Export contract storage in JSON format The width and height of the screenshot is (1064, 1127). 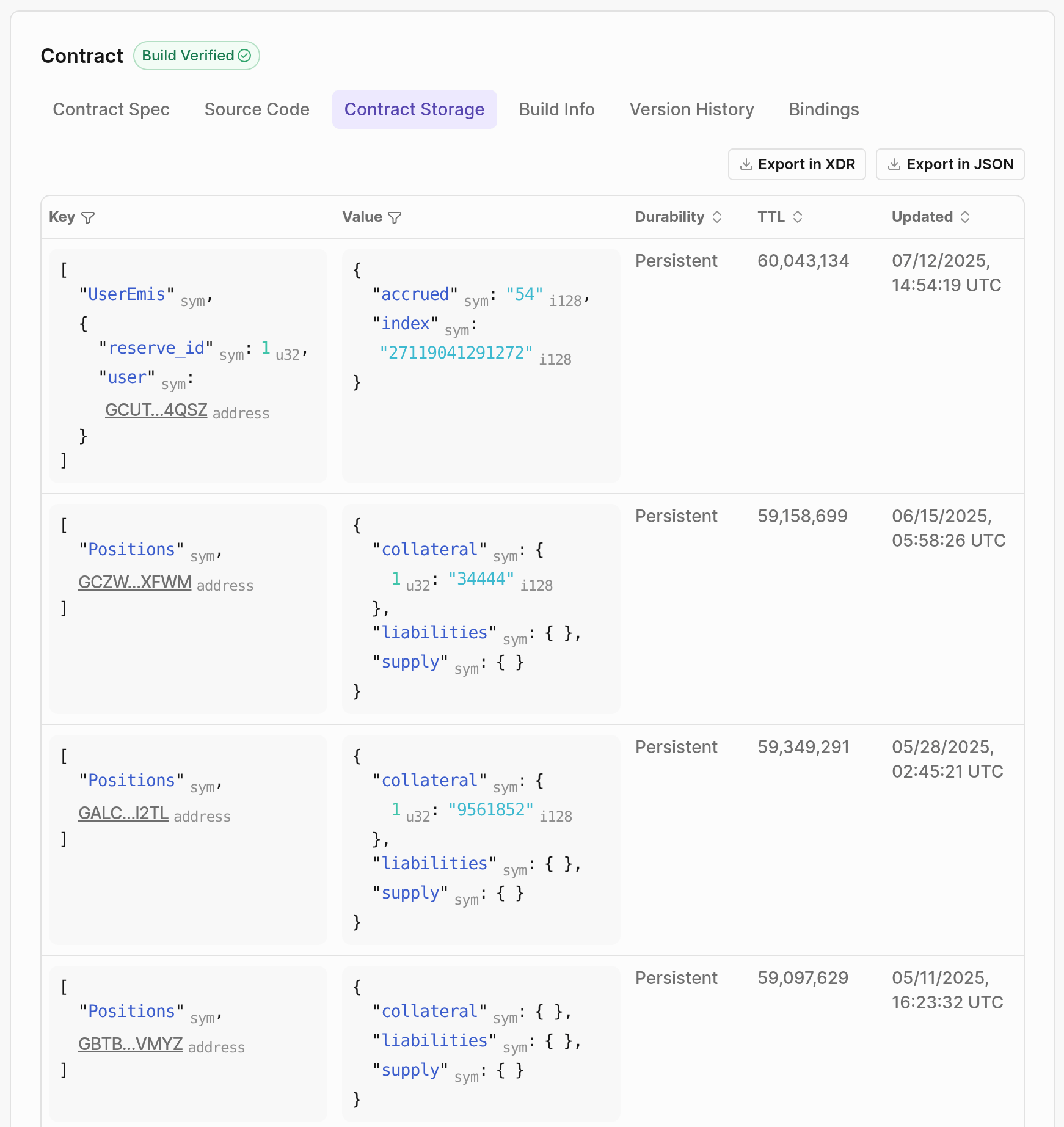point(950,164)
